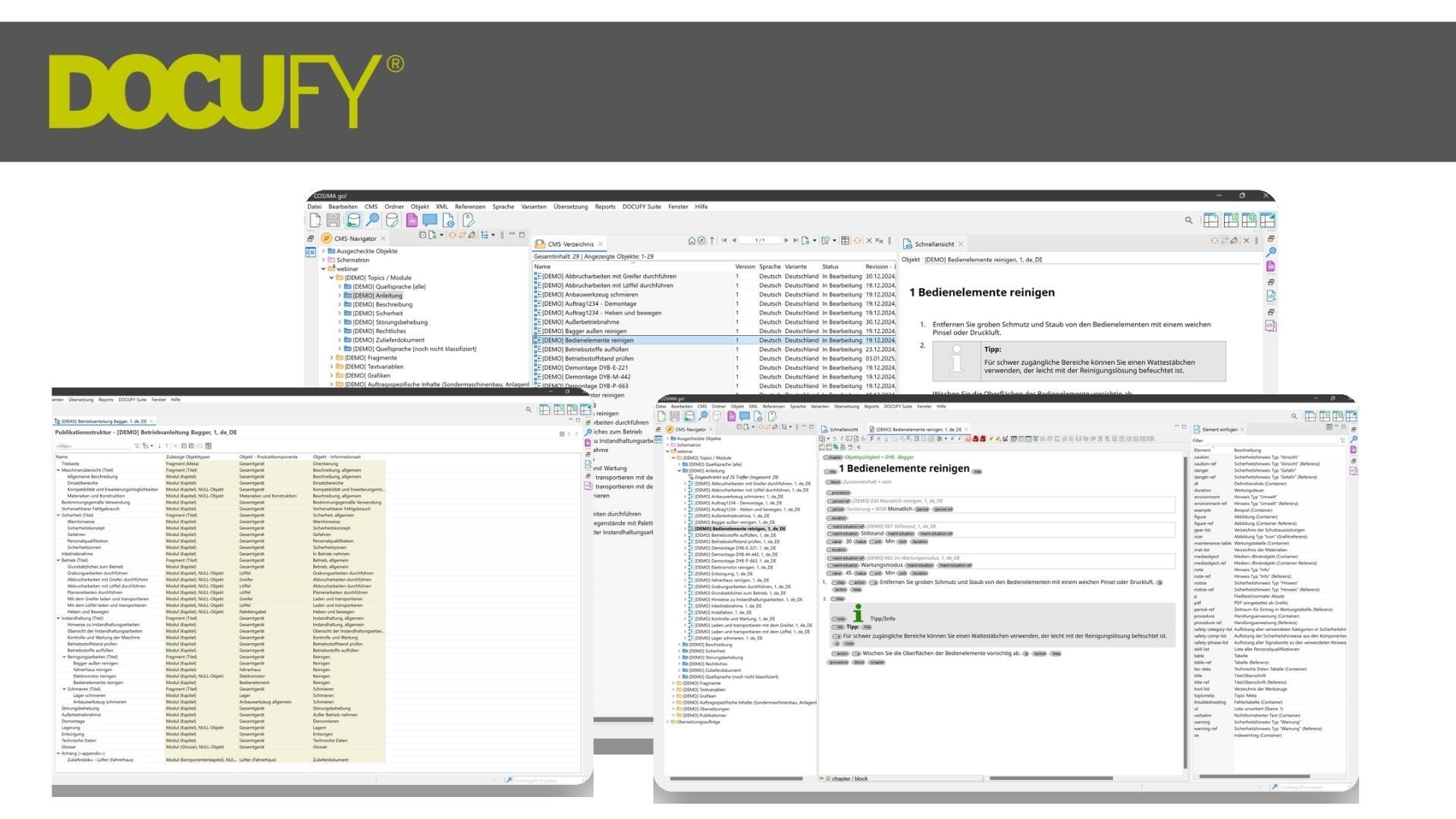Open the dropdown arrow next to the new-object icon
The height and width of the screenshot is (819, 1456).
coord(442,235)
